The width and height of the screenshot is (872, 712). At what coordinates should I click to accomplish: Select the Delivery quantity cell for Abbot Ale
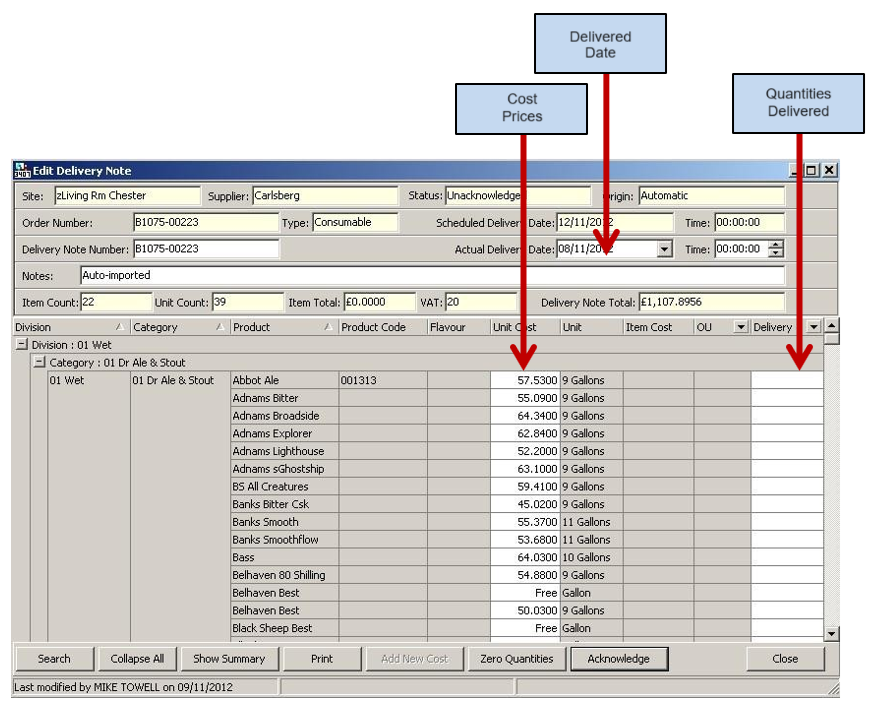pyautogui.click(x=786, y=380)
